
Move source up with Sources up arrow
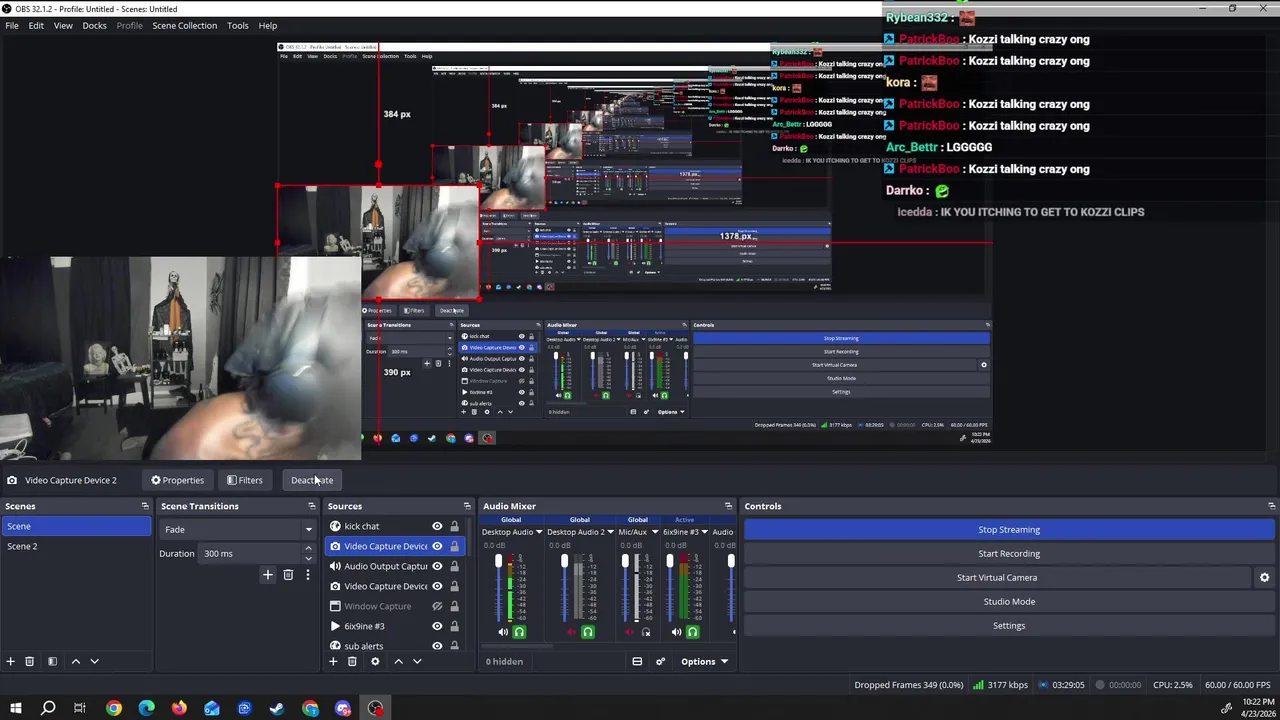pyautogui.click(x=398, y=661)
